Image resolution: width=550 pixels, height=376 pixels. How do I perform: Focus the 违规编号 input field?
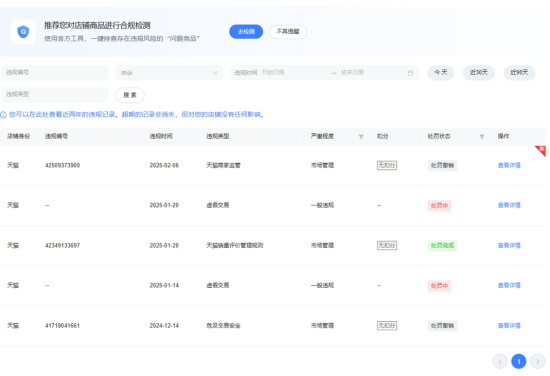tap(54, 73)
